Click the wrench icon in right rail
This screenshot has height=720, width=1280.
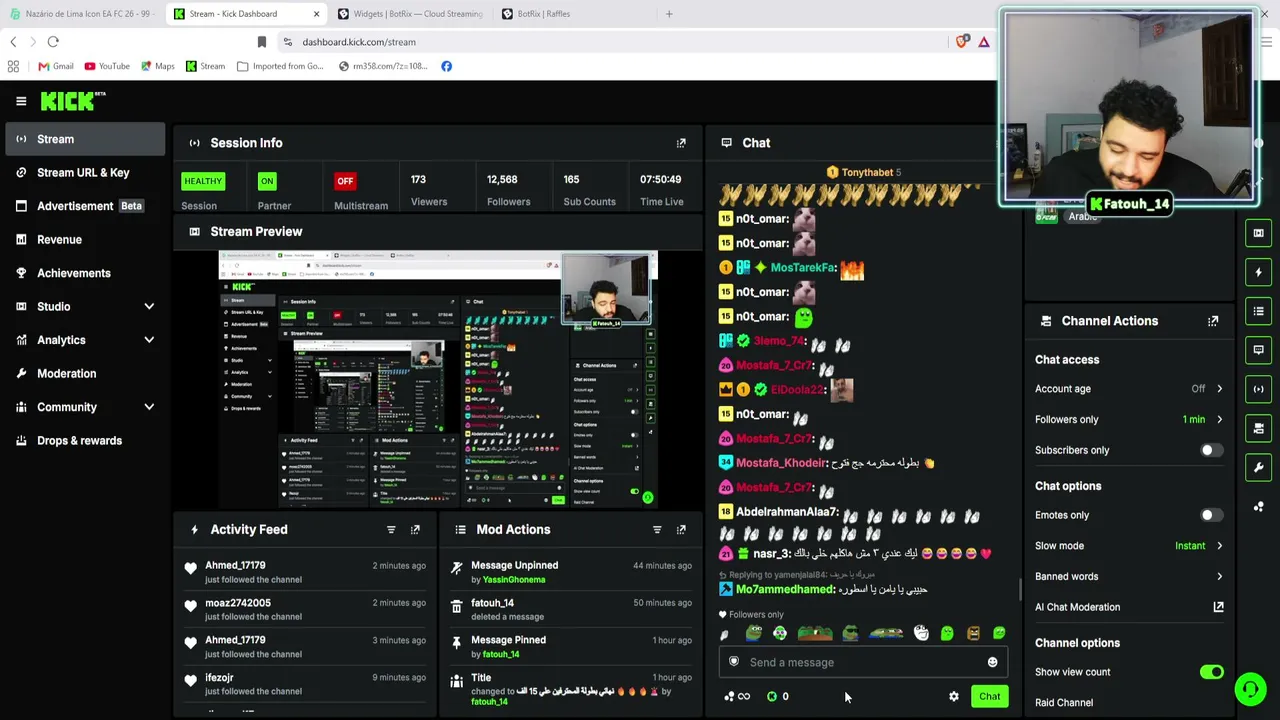[x=1258, y=467]
